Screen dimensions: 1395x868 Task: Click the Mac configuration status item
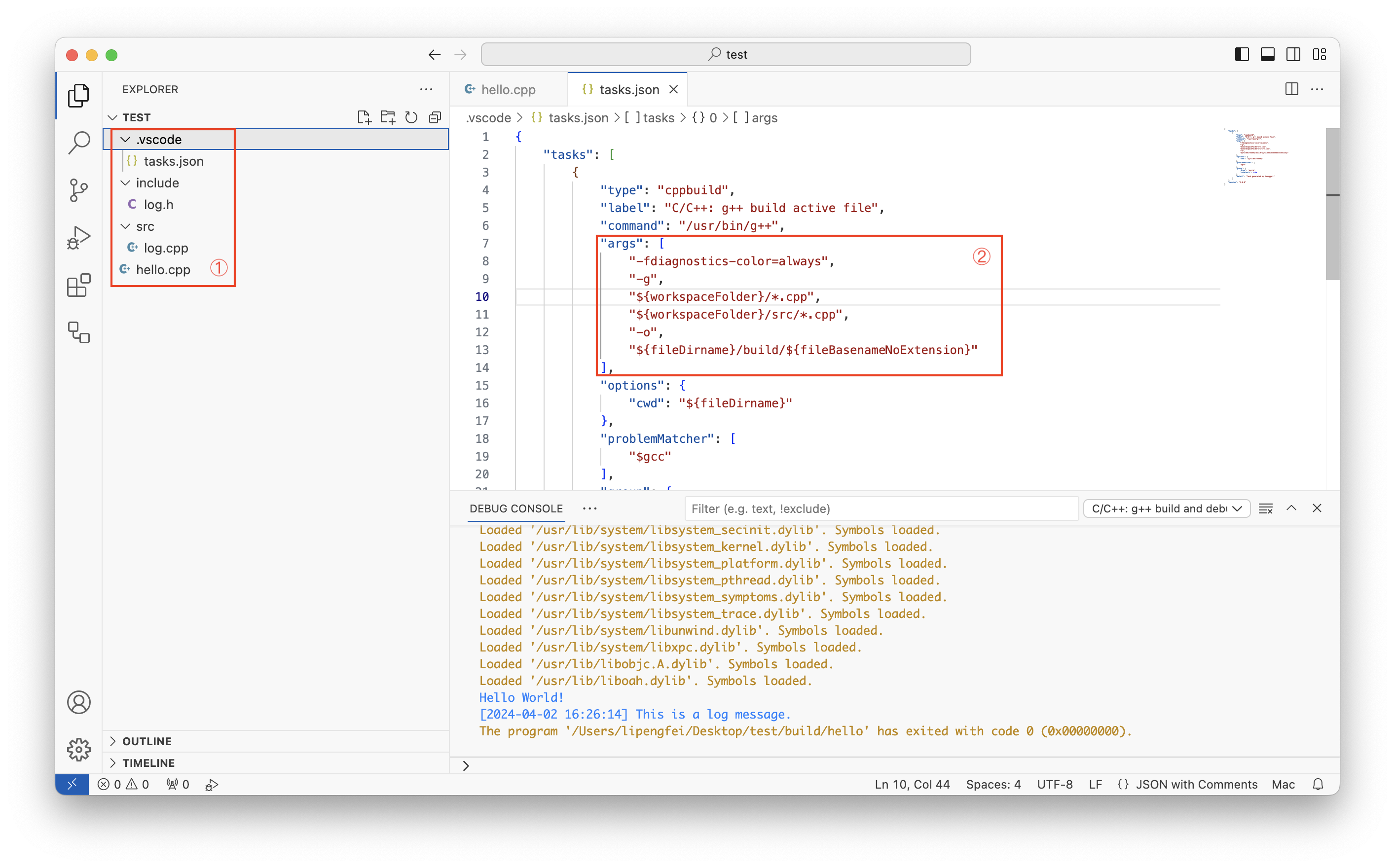(x=1283, y=785)
